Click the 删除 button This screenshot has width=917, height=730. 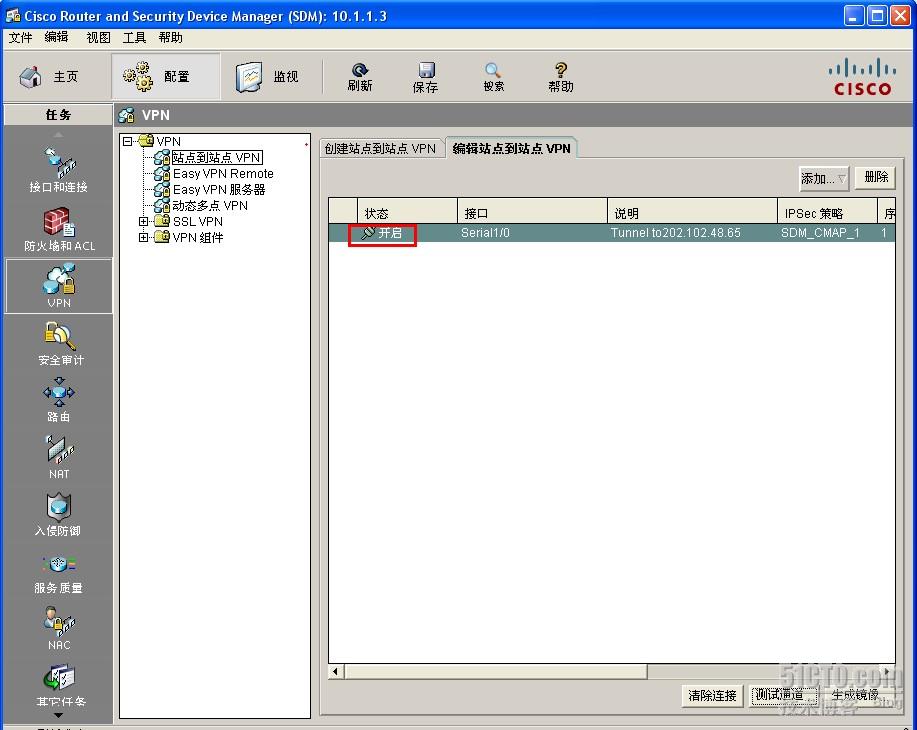[875, 177]
